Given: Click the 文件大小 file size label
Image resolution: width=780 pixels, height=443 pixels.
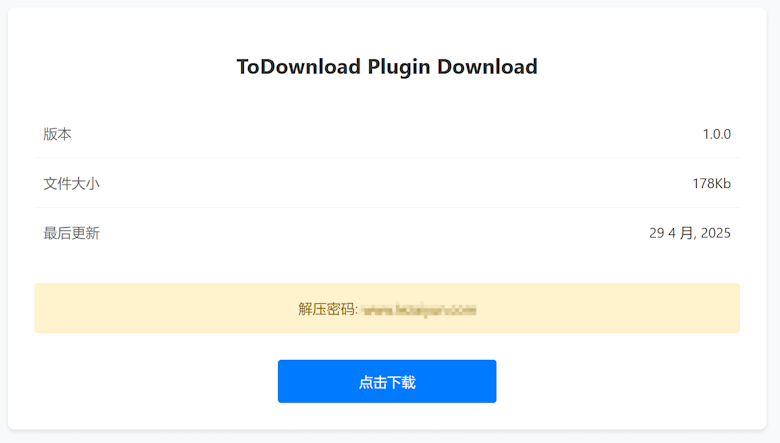Looking at the screenshot, I should (72, 183).
